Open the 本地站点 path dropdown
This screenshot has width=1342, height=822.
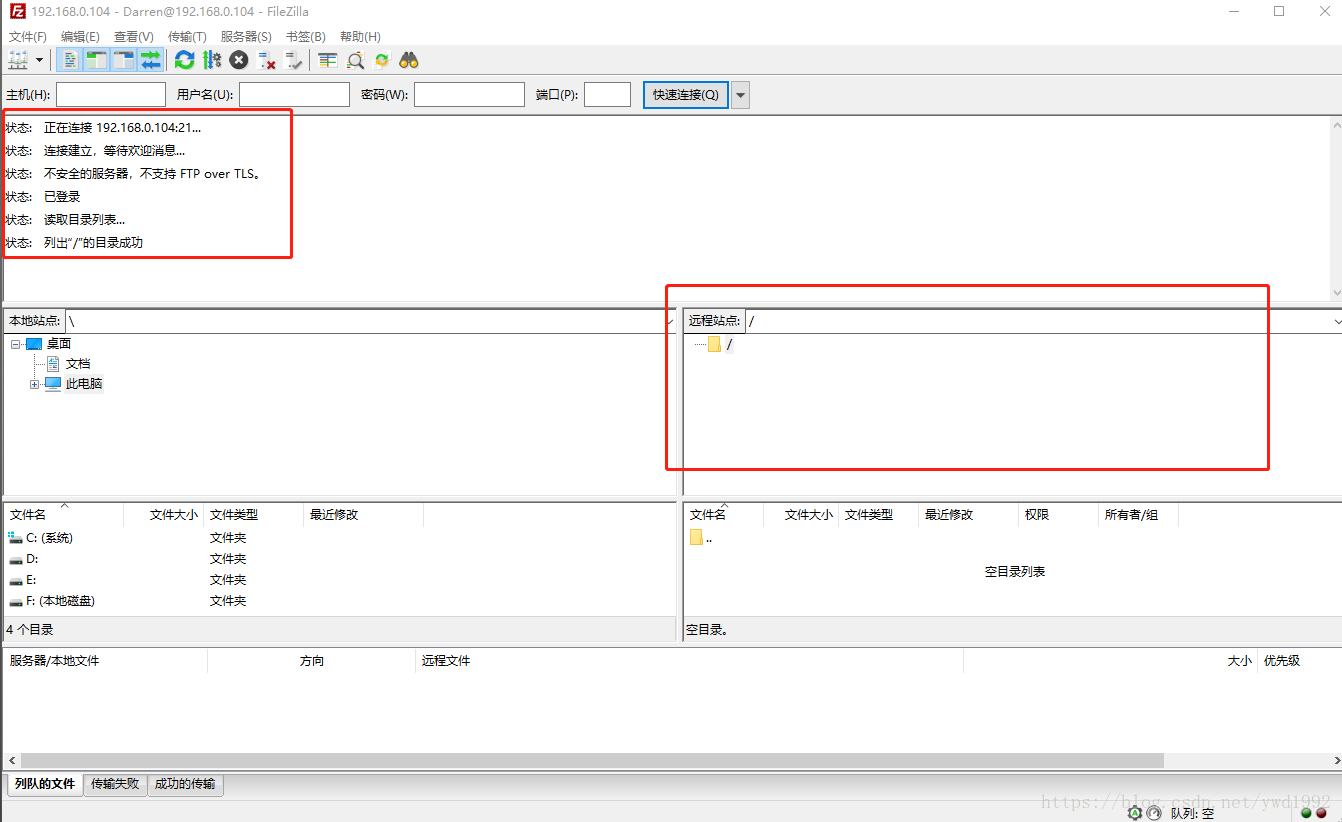(670, 321)
